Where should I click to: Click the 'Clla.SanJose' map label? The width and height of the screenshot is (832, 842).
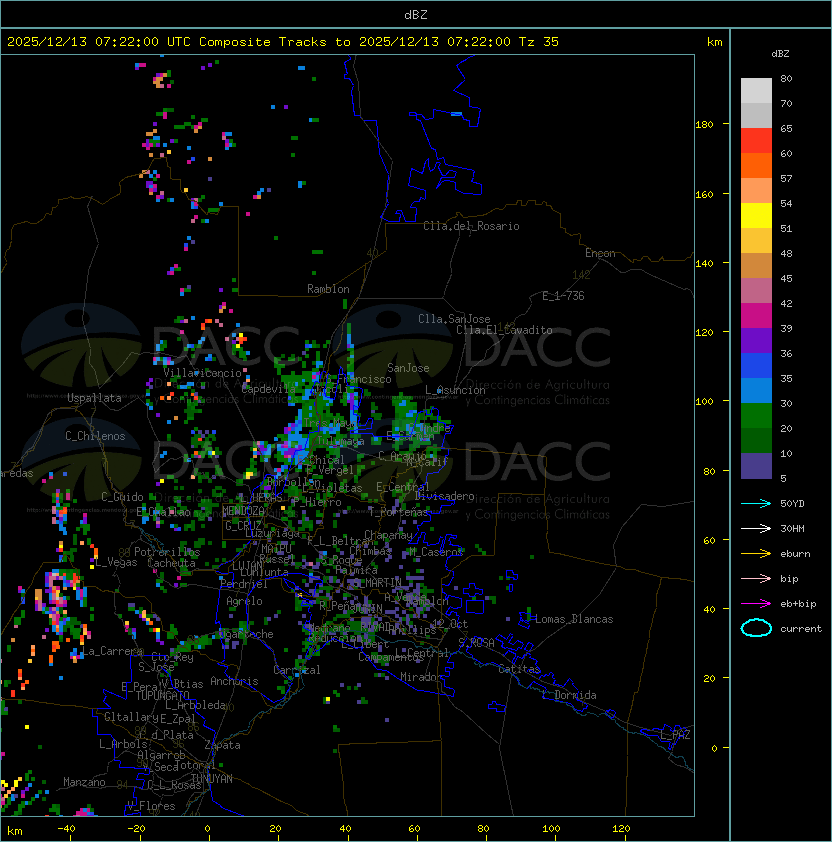point(454,319)
